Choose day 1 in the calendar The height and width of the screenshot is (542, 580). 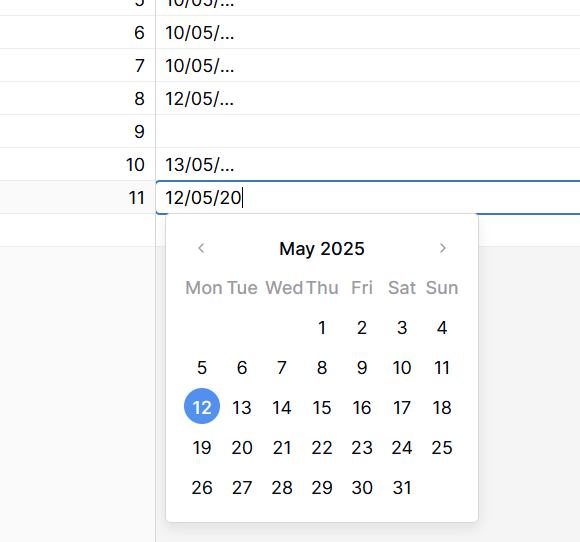point(322,328)
